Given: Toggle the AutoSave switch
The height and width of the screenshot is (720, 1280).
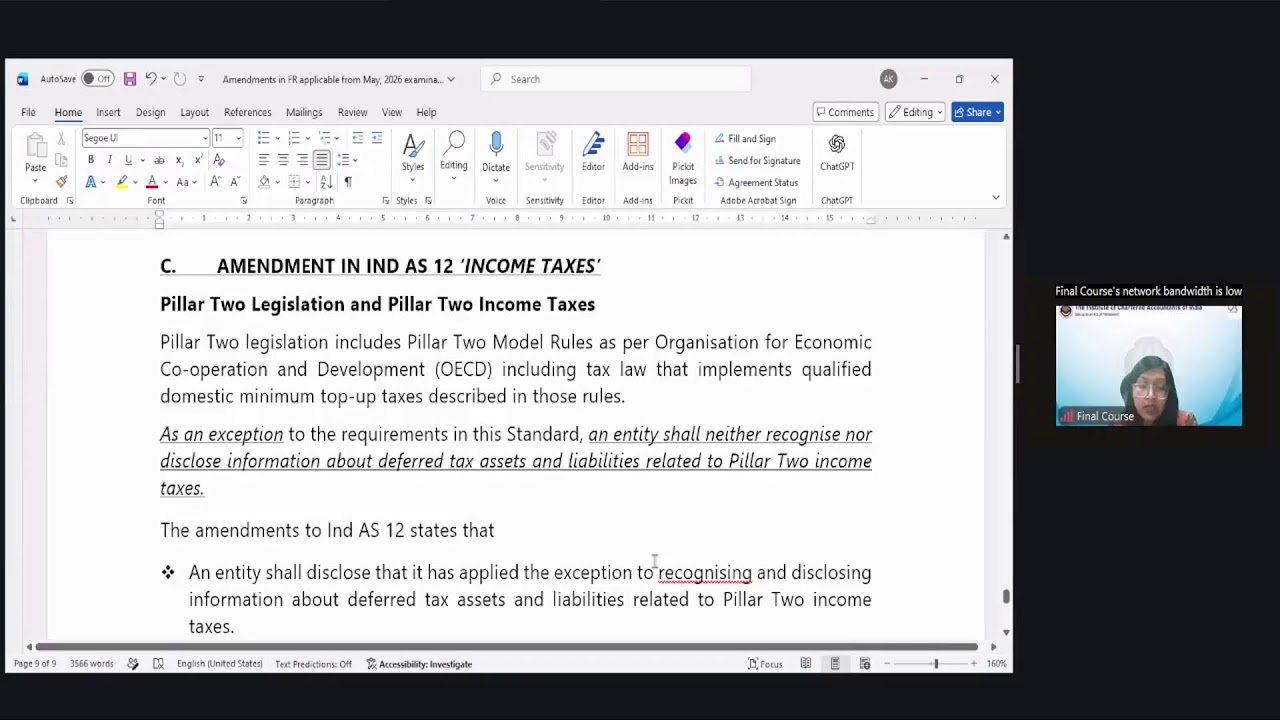Looking at the screenshot, I should click(x=97, y=79).
